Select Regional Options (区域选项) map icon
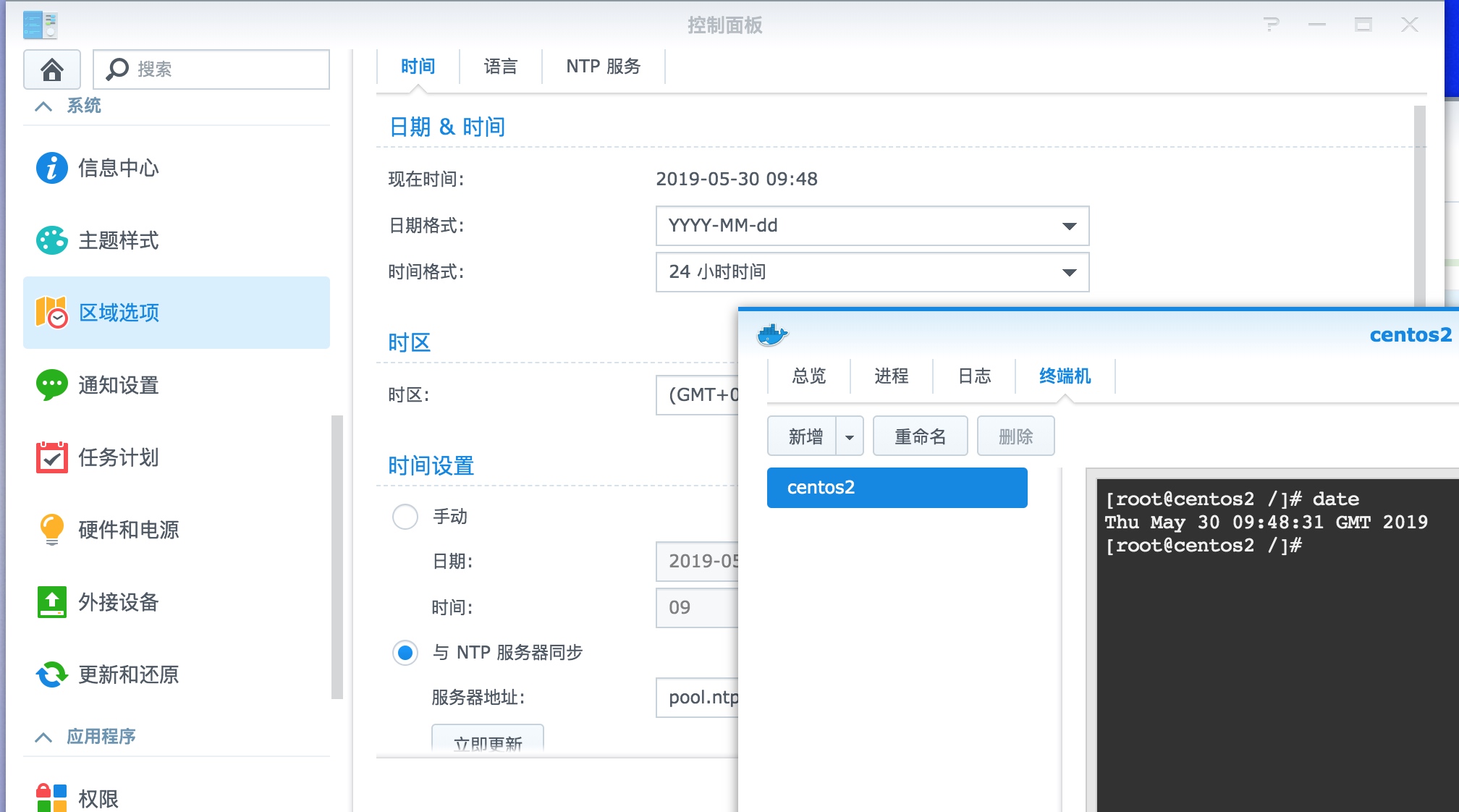 tap(52, 313)
